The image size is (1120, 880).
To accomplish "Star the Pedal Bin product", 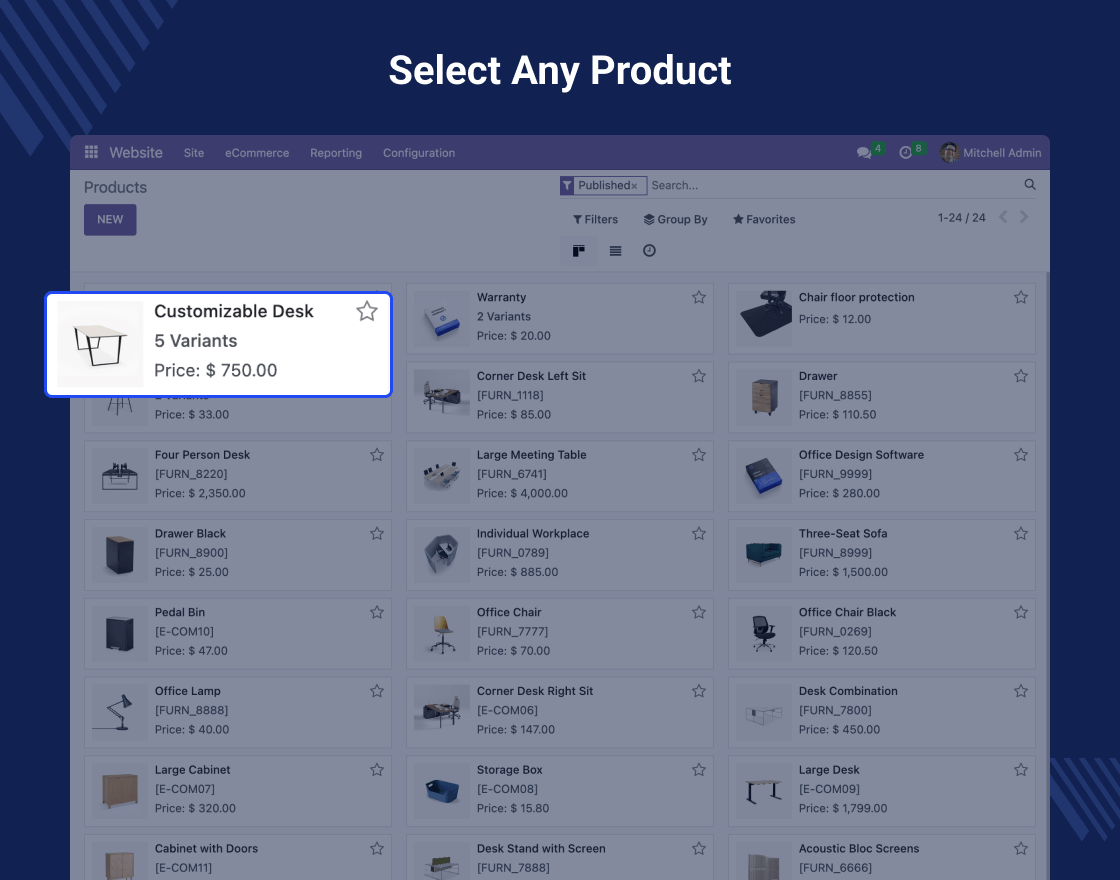I will [376, 612].
